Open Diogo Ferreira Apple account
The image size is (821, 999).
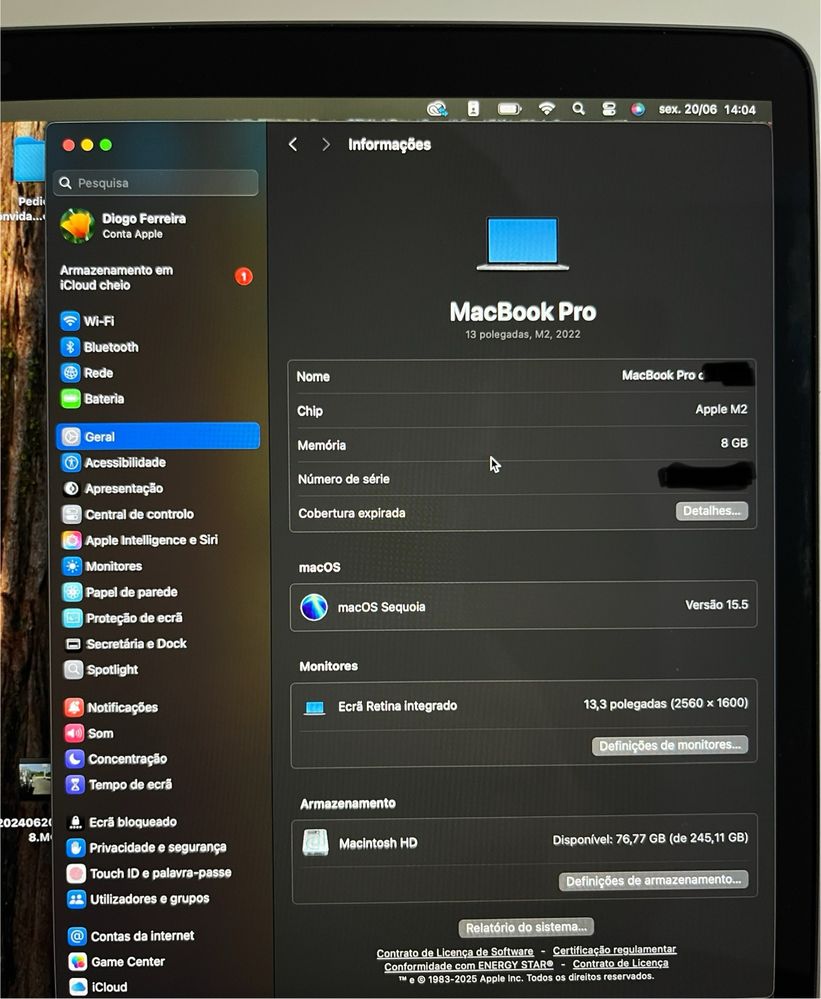pos(124,226)
